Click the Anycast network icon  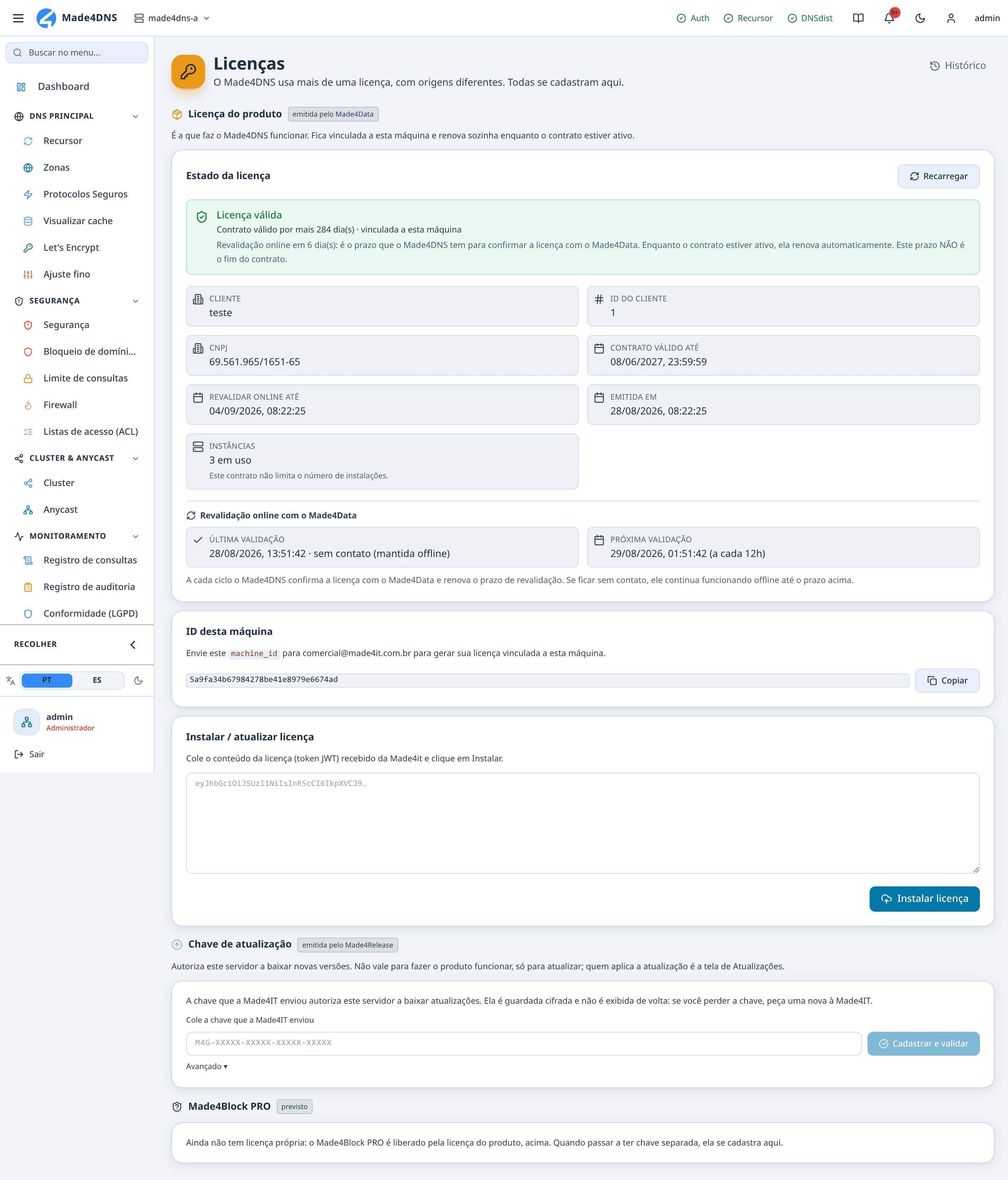(28, 510)
